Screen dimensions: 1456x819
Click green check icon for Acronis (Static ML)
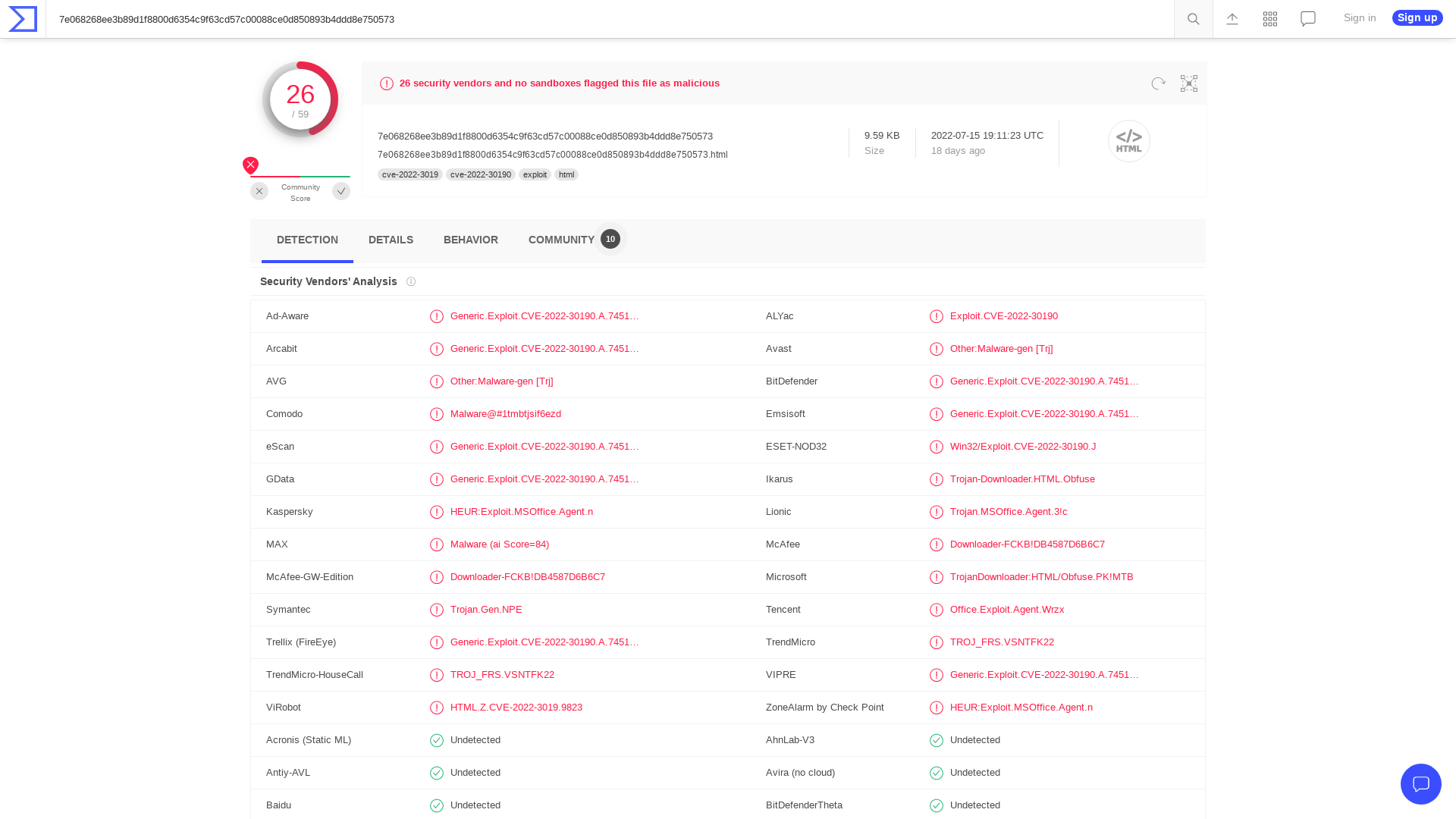click(437, 740)
